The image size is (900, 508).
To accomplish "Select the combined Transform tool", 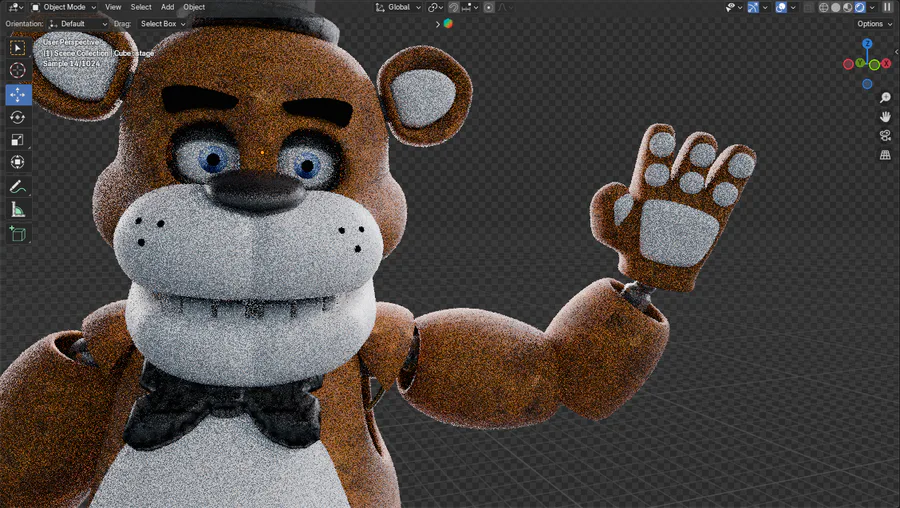I will click(18, 162).
